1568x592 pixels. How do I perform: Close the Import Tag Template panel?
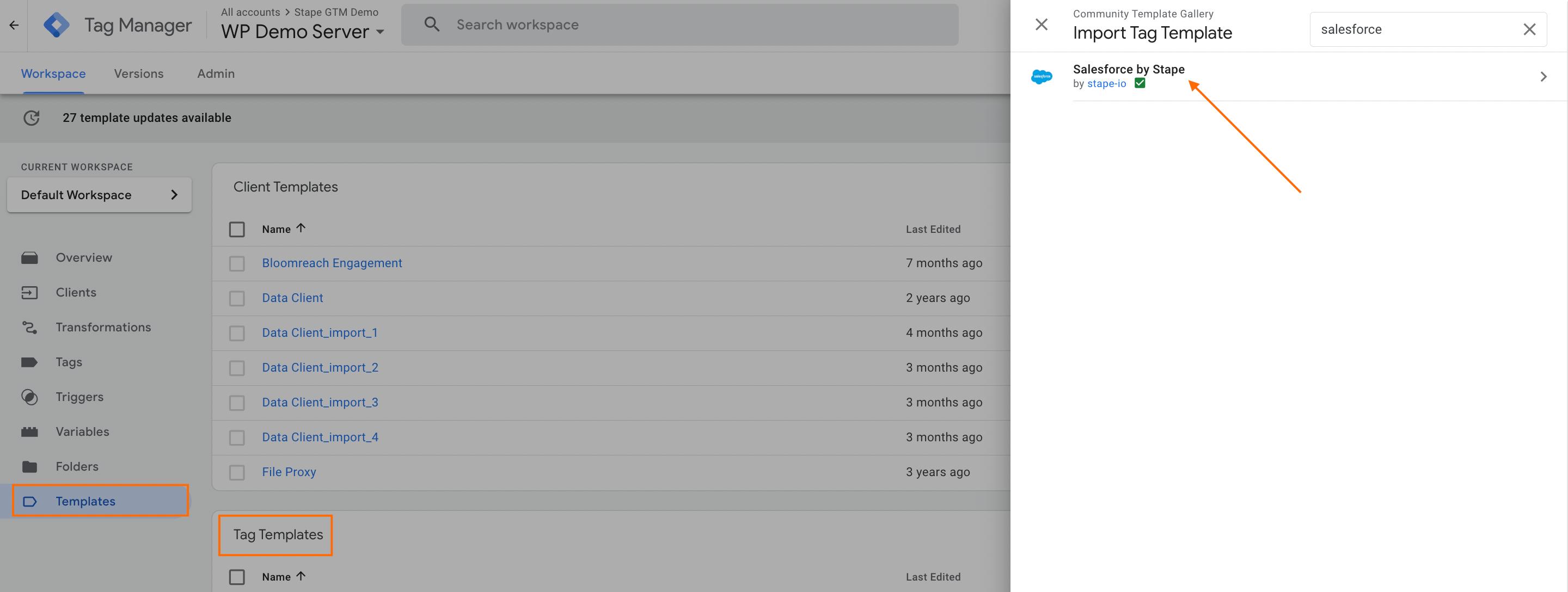coord(1041,24)
